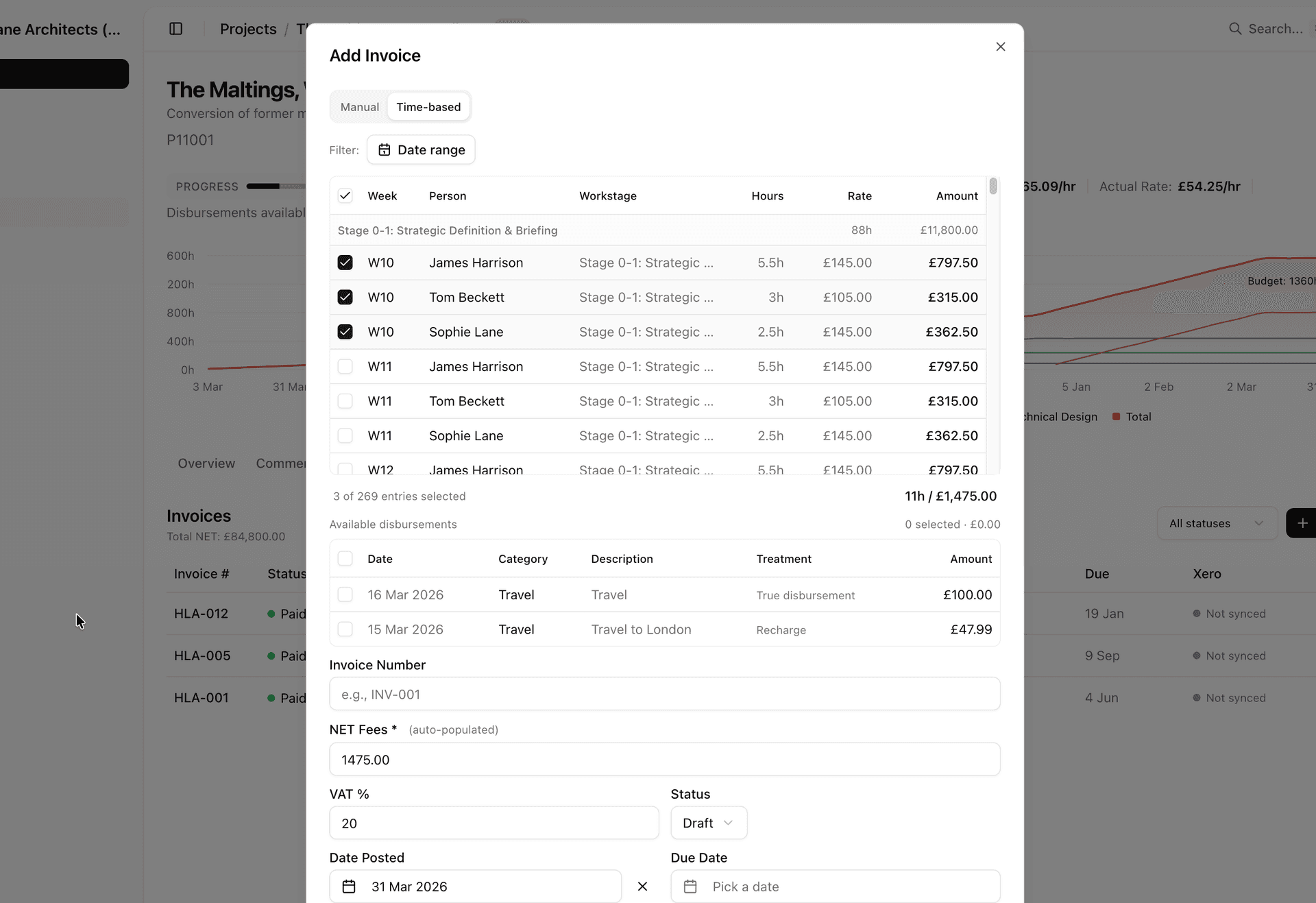
Task: Toggle the select-all entries checkbox
Action: 345,195
